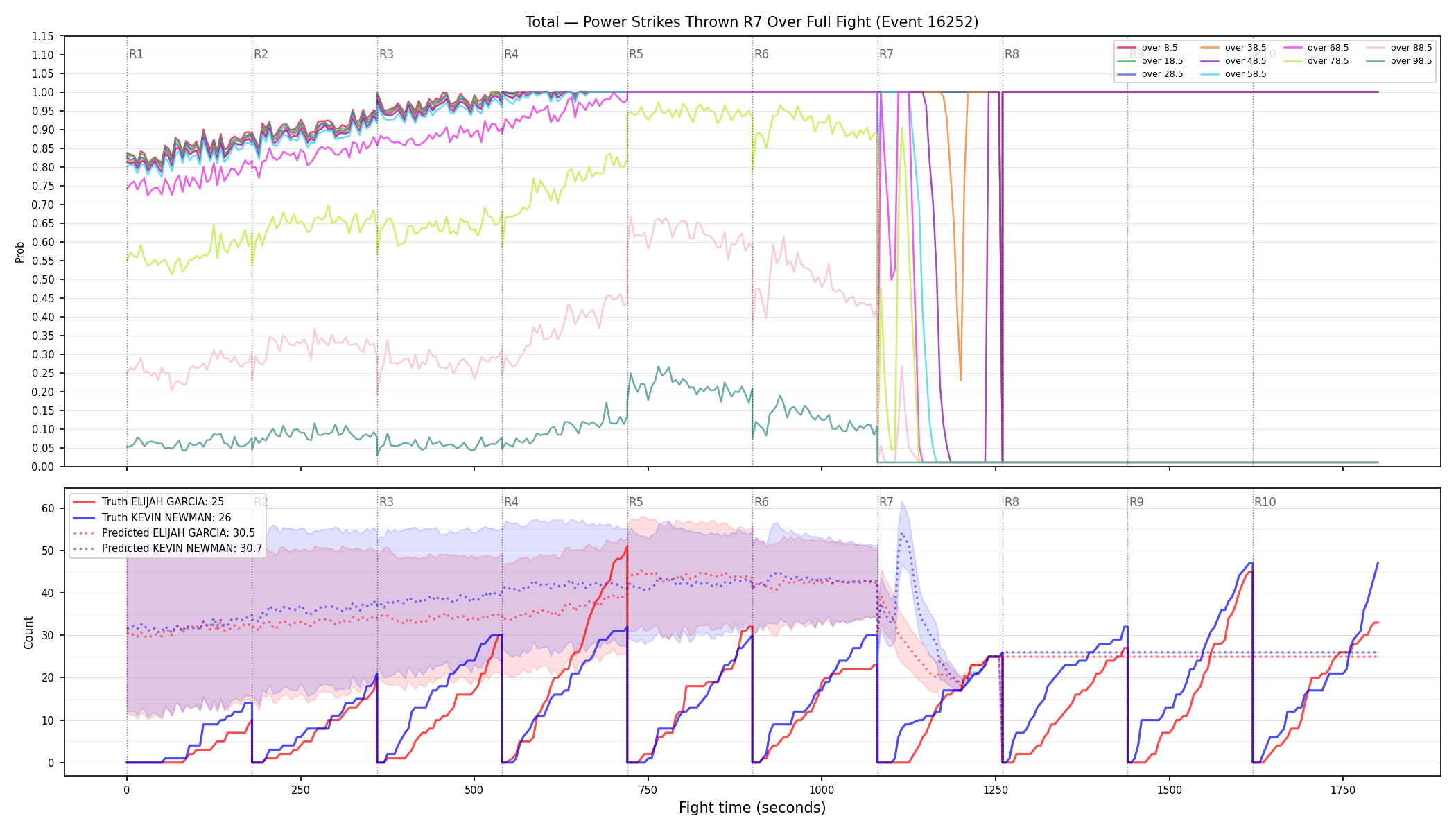Click the x-axis tick label 500
The height and width of the screenshot is (832, 1456).
coord(474,790)
